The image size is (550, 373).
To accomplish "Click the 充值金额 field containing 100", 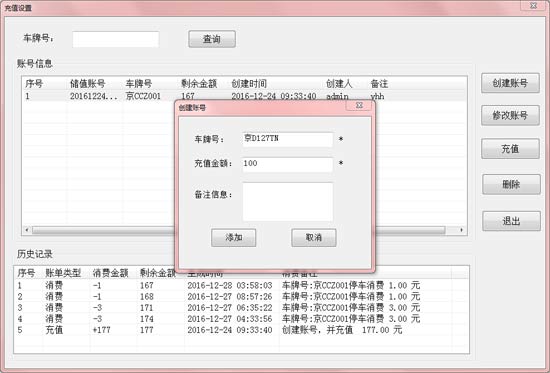I will (x=287, y=164).
